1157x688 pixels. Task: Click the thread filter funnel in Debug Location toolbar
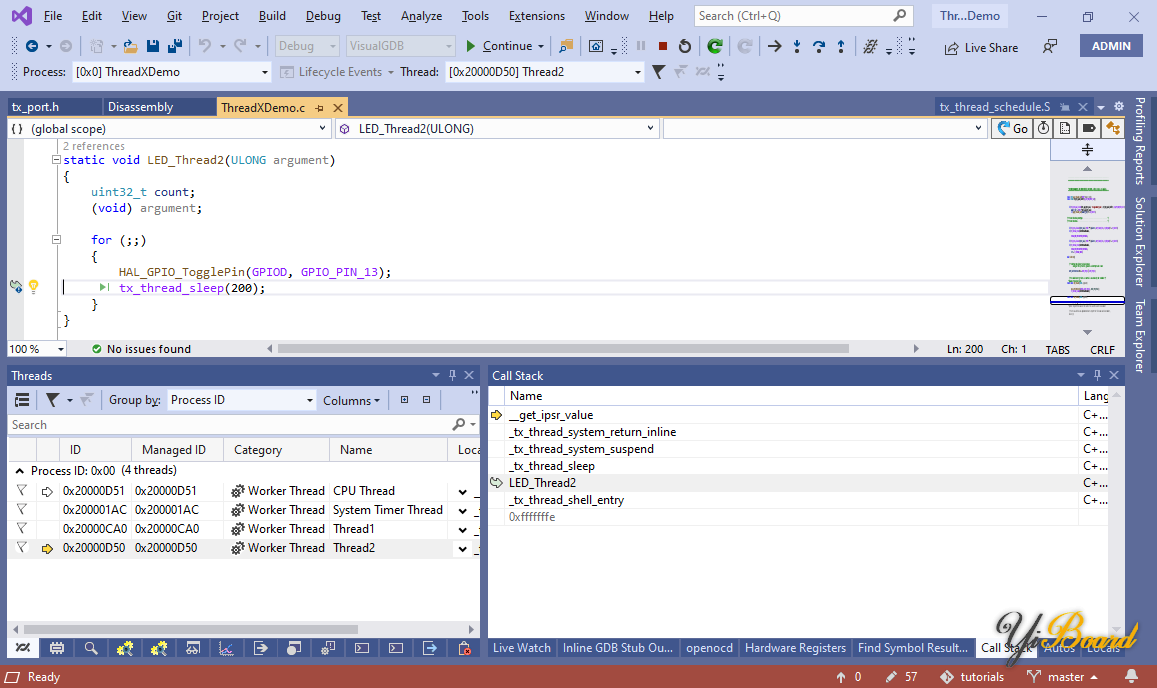tap(658, 72)
